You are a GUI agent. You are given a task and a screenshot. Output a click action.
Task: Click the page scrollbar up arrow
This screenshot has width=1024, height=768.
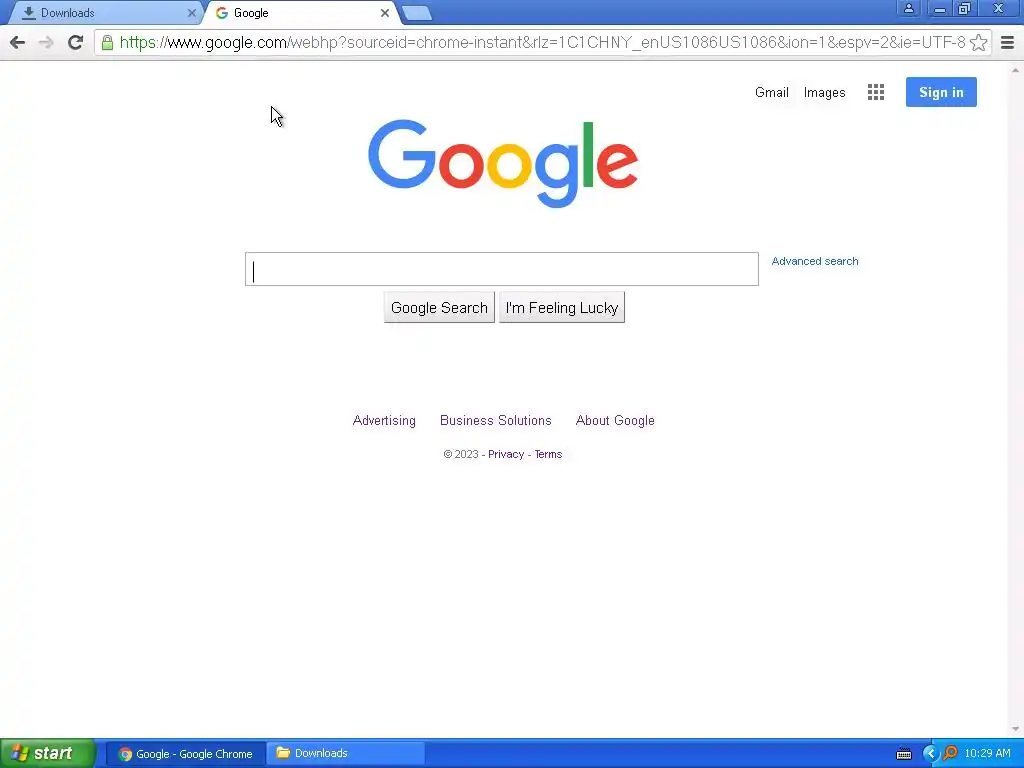1016,69
